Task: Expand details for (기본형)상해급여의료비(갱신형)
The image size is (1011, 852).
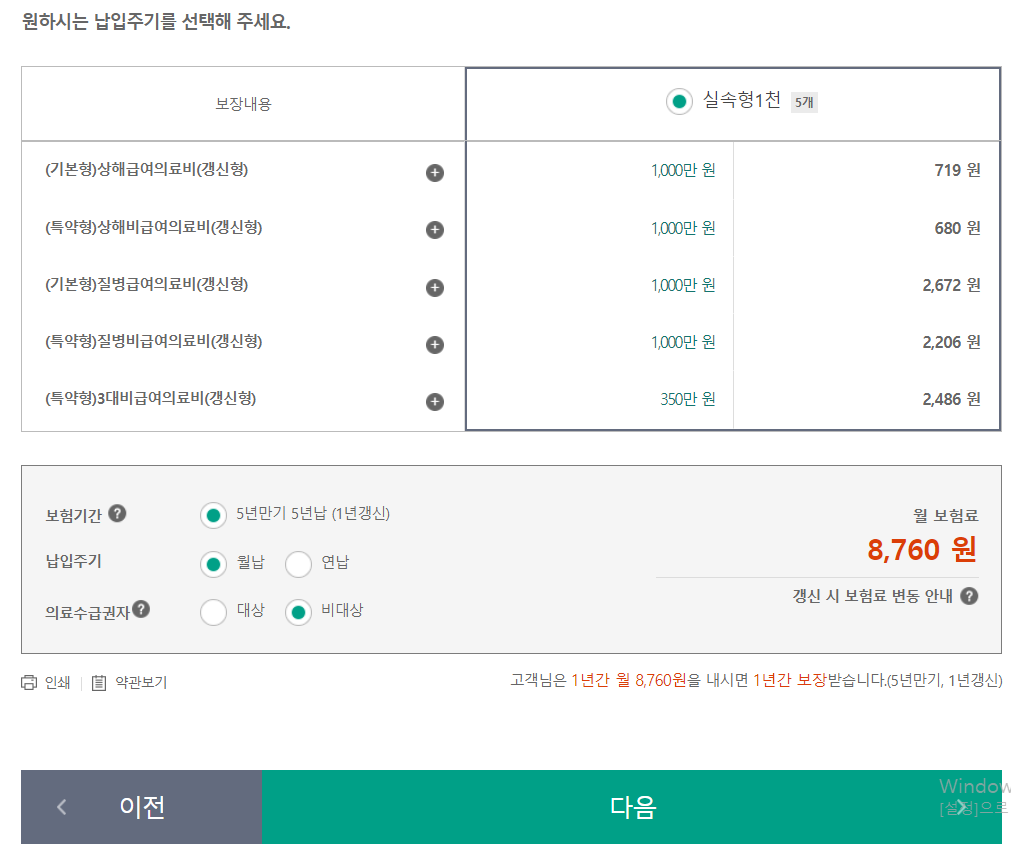Action: [x=434, y=172]
